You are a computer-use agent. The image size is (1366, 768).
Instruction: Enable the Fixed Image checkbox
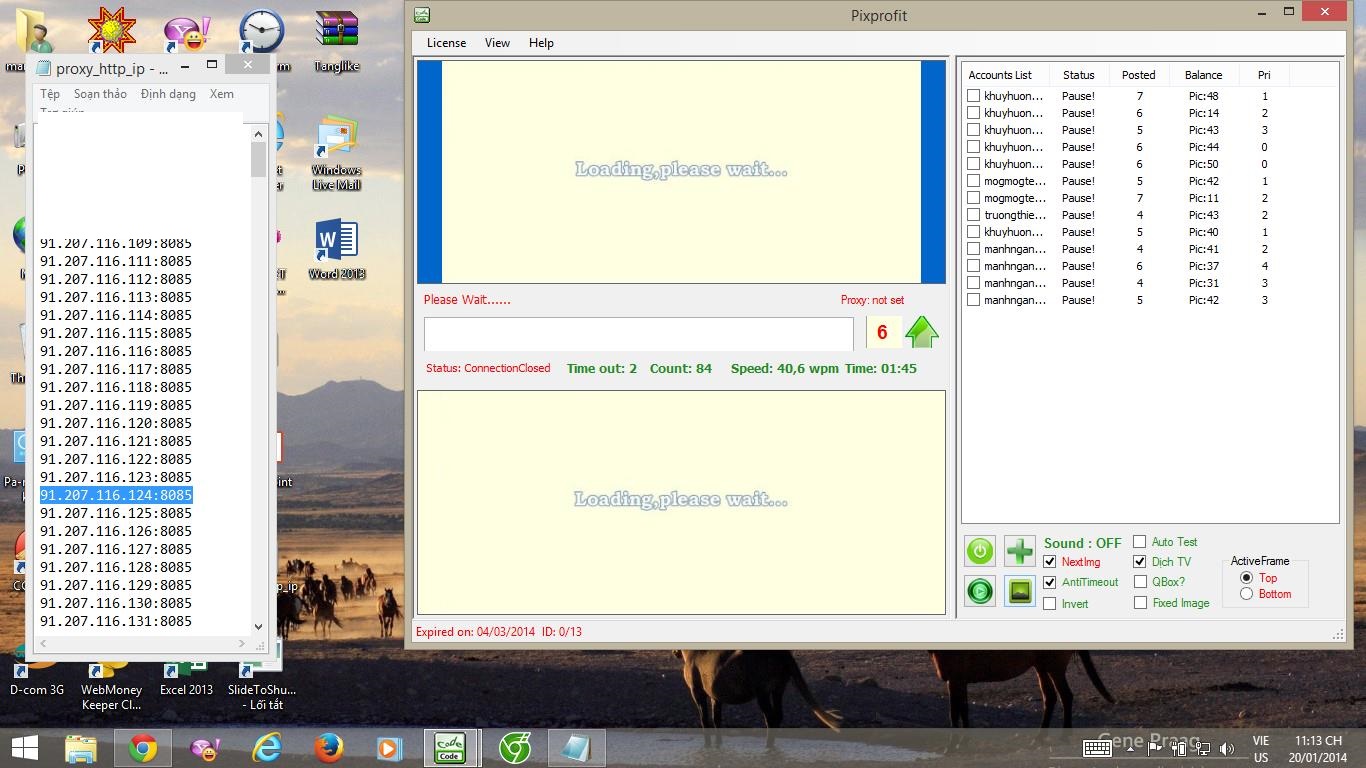tap(1139, 603)
